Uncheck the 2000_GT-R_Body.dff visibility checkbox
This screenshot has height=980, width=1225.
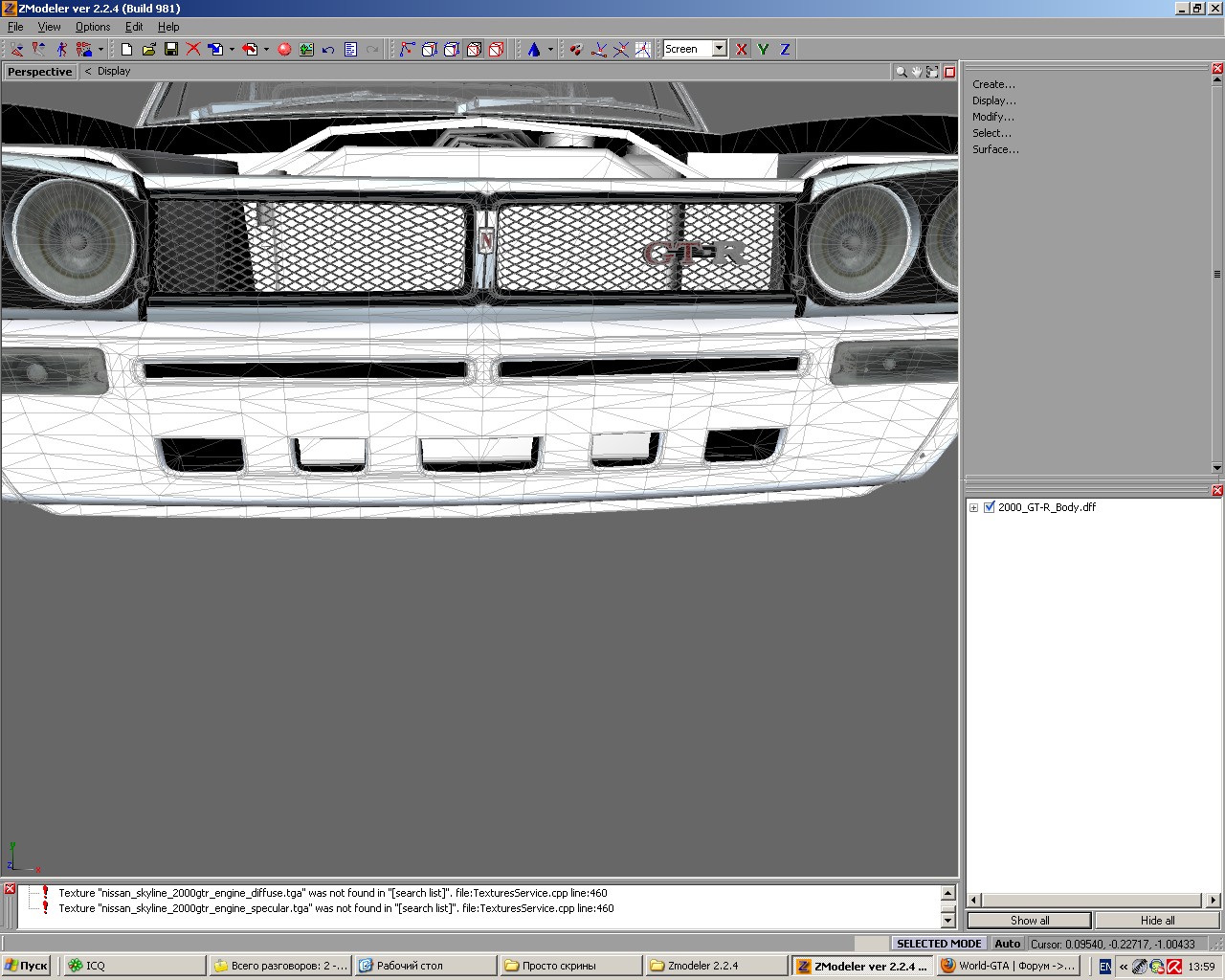(x=990, y=507)
